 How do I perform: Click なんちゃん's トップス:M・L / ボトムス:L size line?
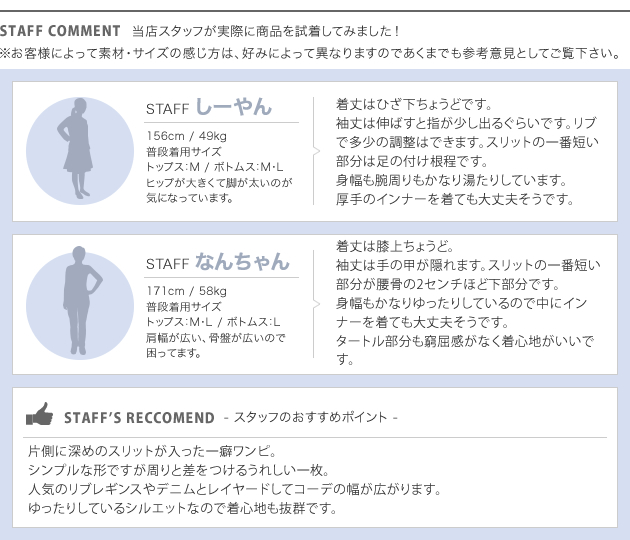point(213,322)
